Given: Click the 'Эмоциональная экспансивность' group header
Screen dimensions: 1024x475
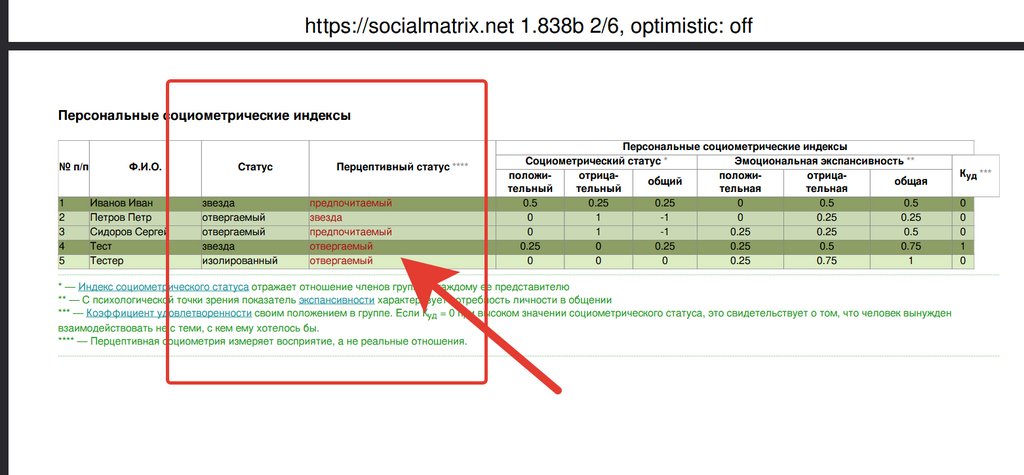Looking at the screenshot, I should click(x=819, y=160).
